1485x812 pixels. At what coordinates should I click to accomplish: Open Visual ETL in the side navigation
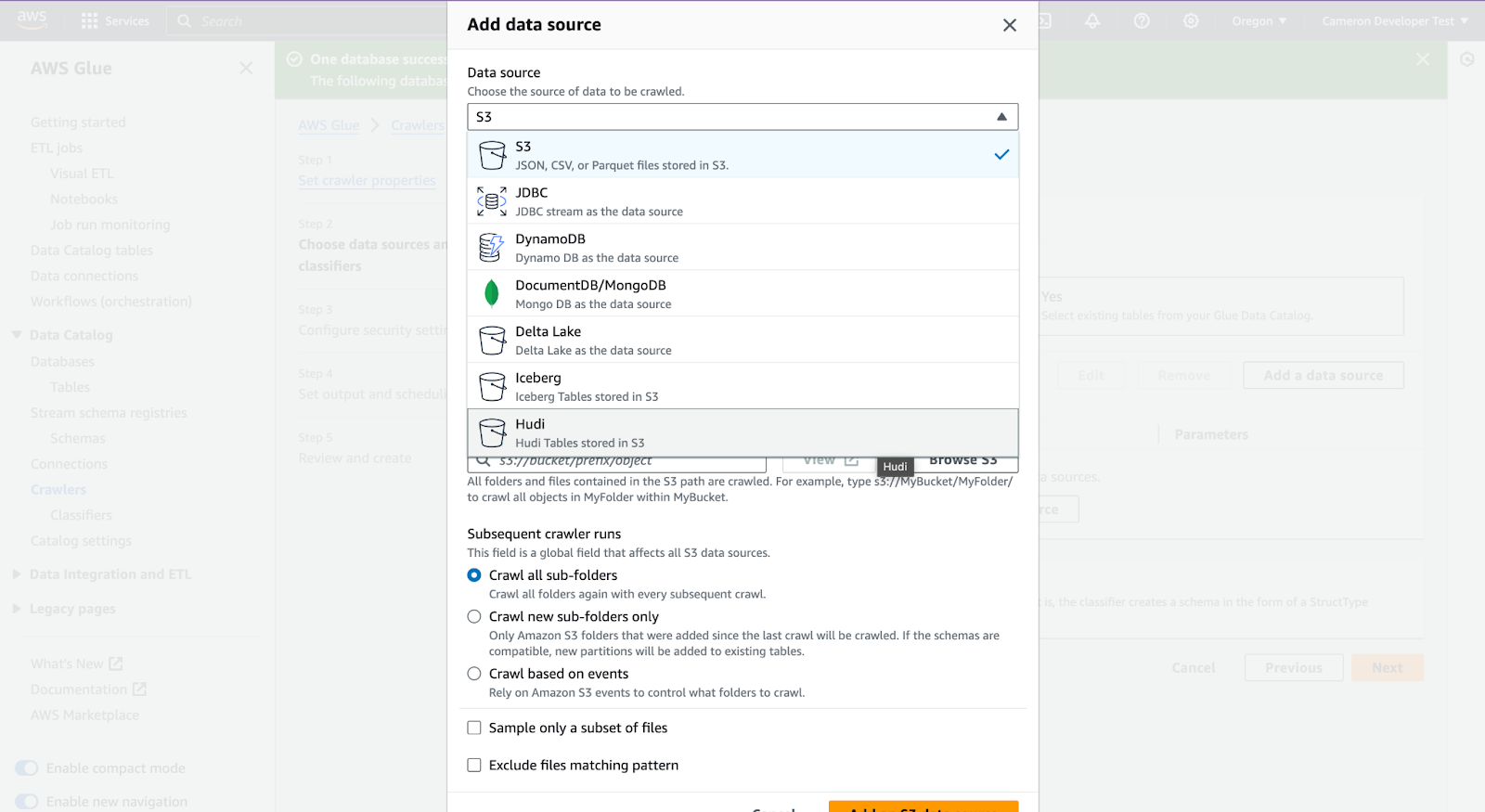[82, 174]
